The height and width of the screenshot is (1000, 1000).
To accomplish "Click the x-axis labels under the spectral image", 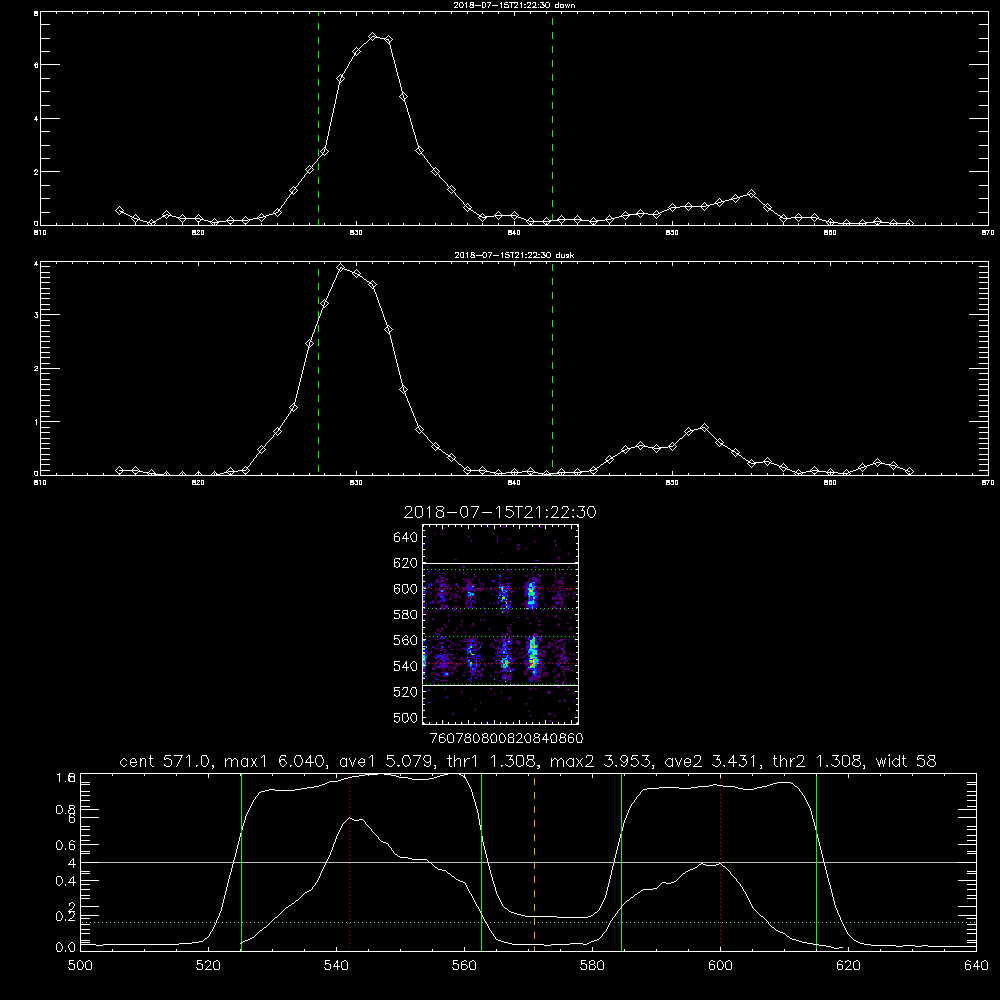I will pos(506,738).
